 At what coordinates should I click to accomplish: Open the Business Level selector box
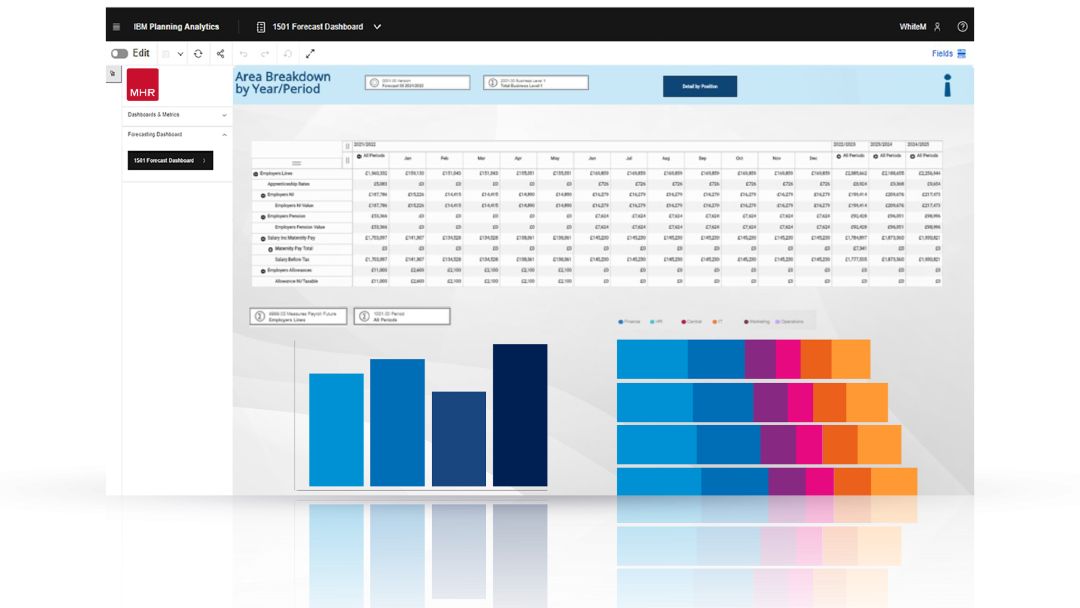click(536, 83)
